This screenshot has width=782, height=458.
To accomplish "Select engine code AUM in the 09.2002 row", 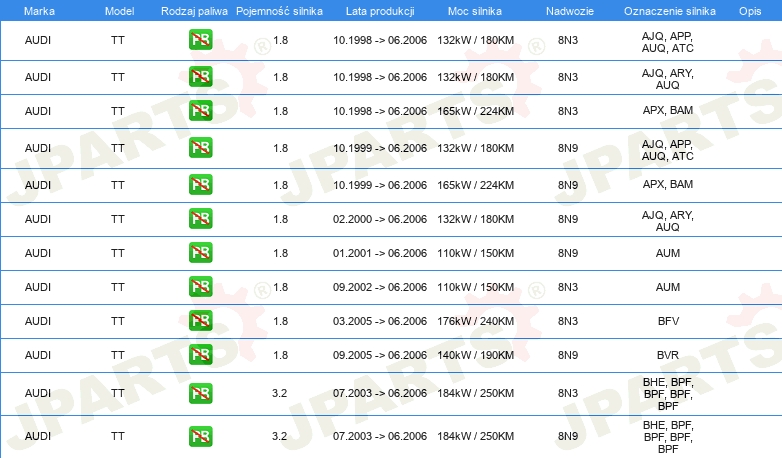I will point(668,287).
